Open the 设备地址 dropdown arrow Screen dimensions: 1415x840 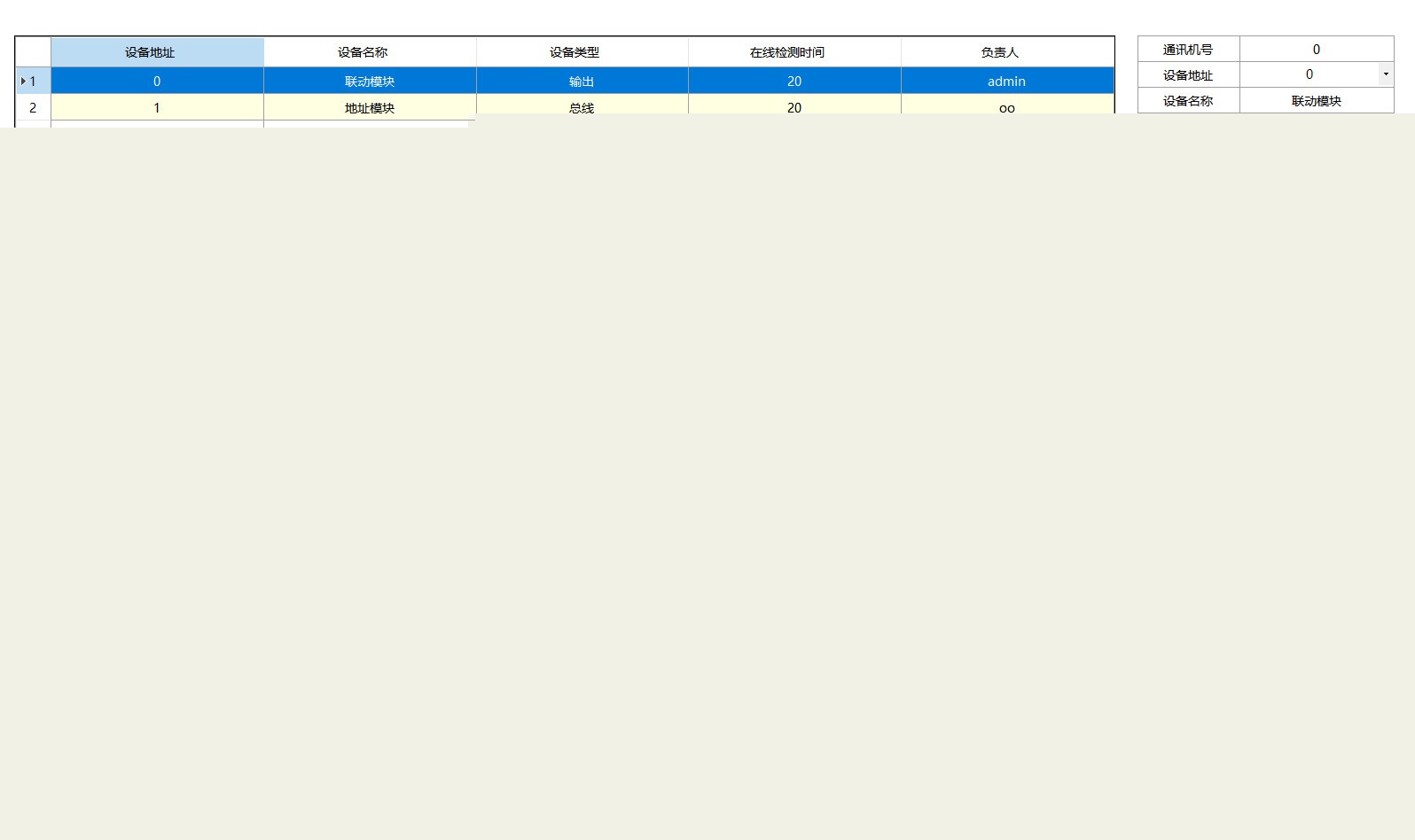(1386, 74)
